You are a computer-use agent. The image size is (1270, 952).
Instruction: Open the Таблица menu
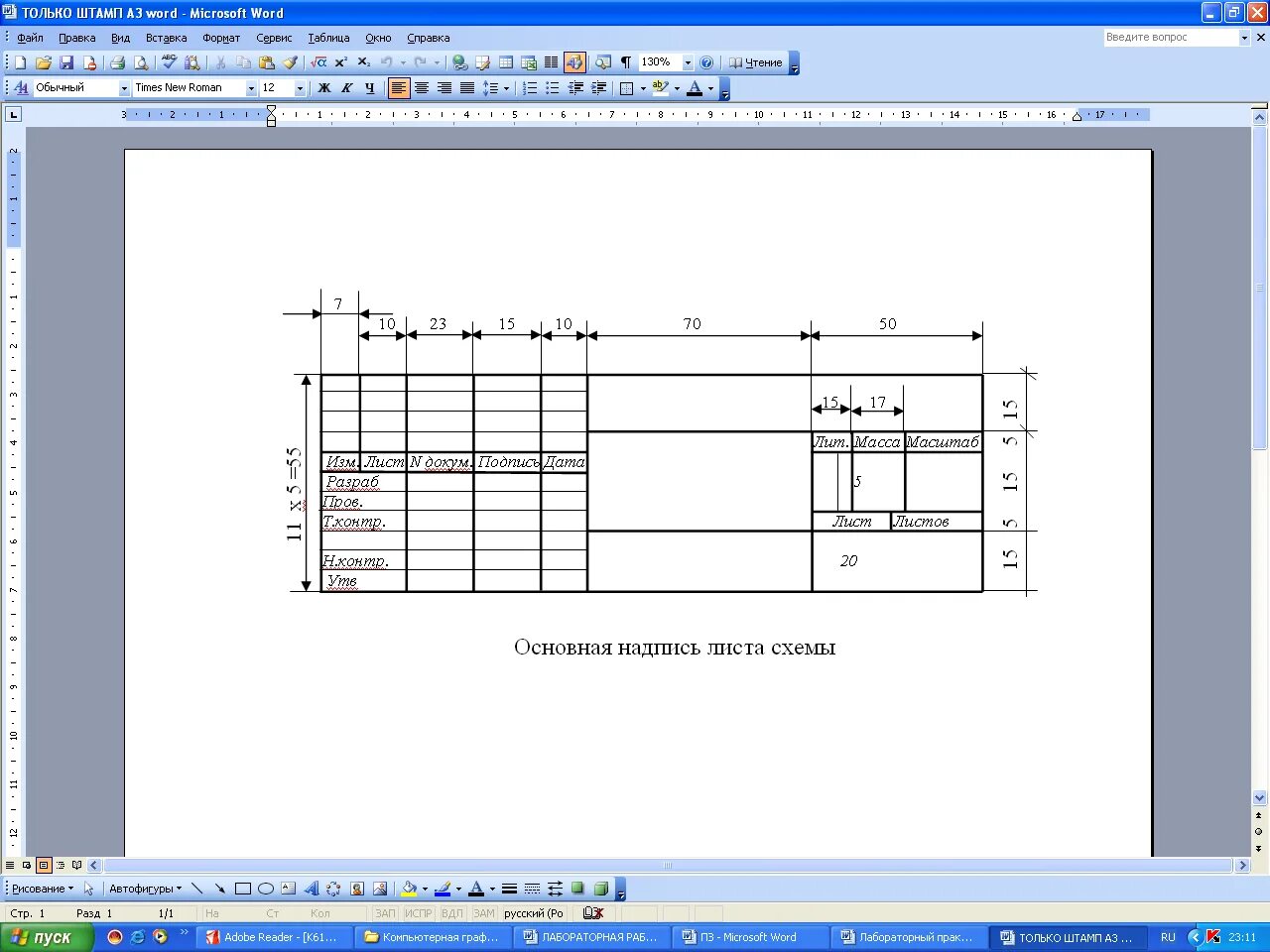[328, 38]
